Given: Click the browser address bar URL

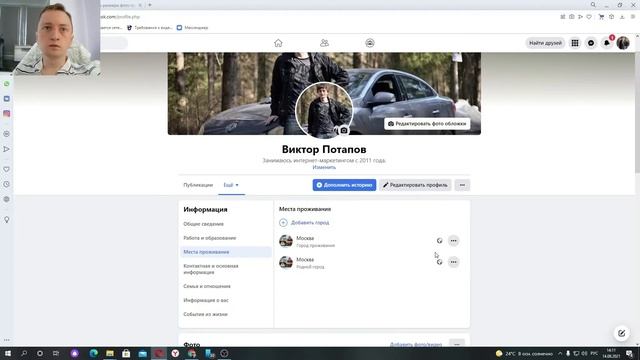Looking at the screenshot, I should pyautogui.click(x=120, y=17).
